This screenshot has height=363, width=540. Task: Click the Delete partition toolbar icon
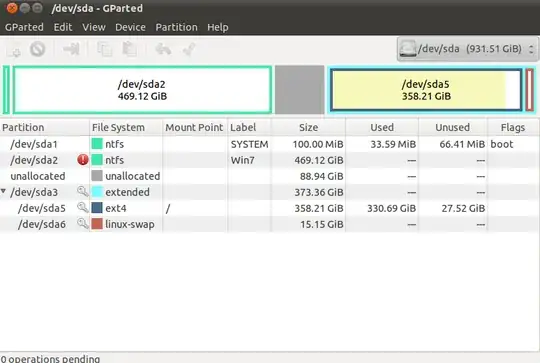38,49
